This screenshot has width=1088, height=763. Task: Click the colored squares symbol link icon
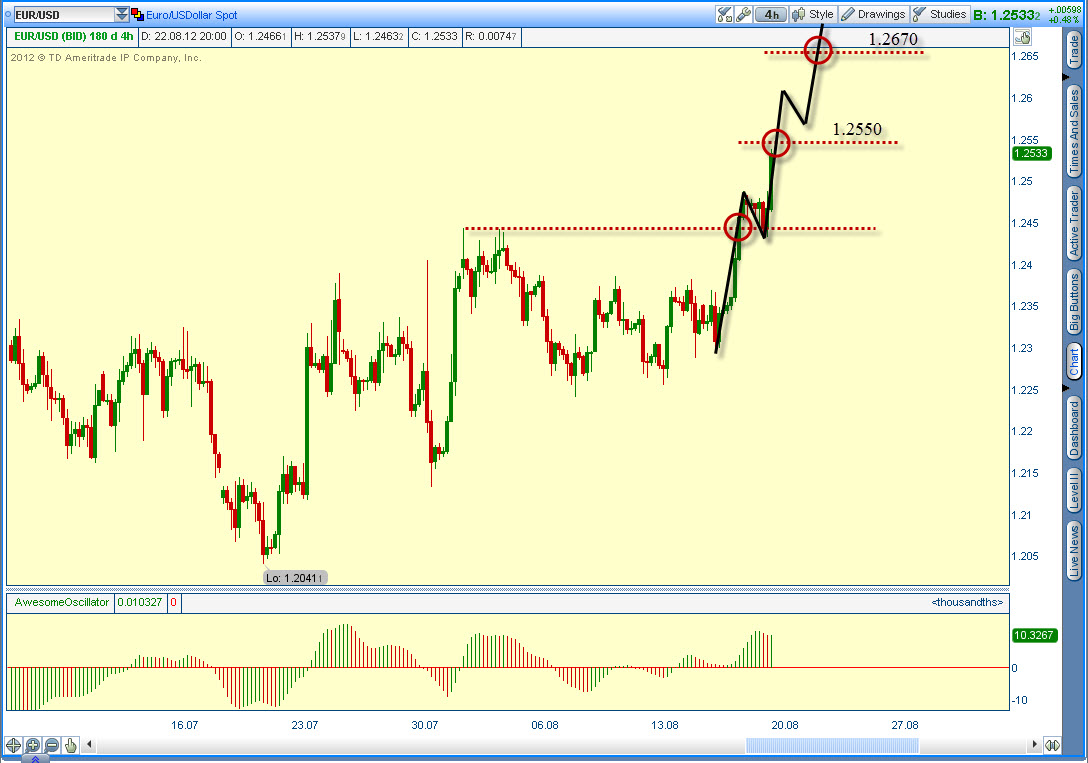137,15
